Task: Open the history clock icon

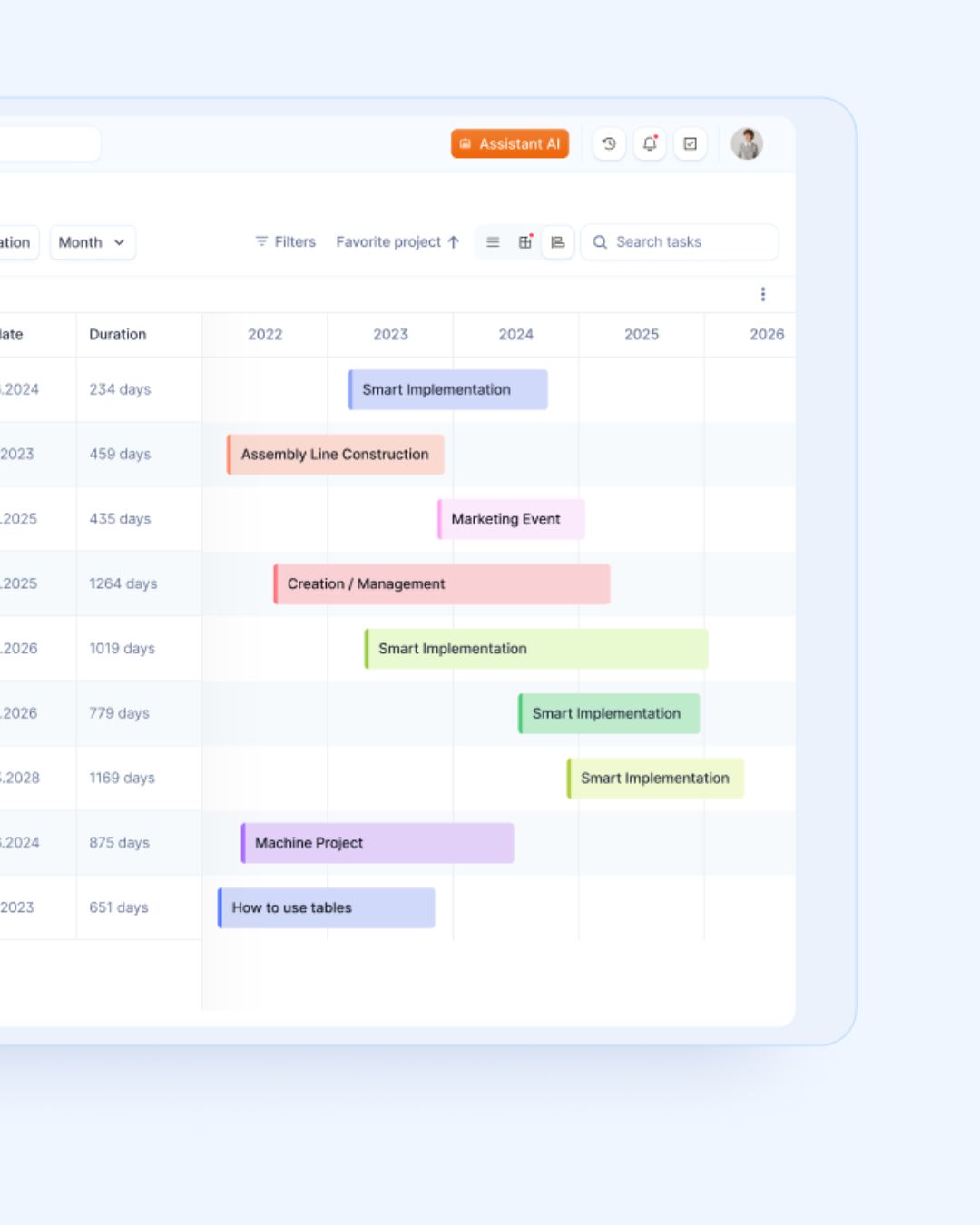Action: pos(609,143)
